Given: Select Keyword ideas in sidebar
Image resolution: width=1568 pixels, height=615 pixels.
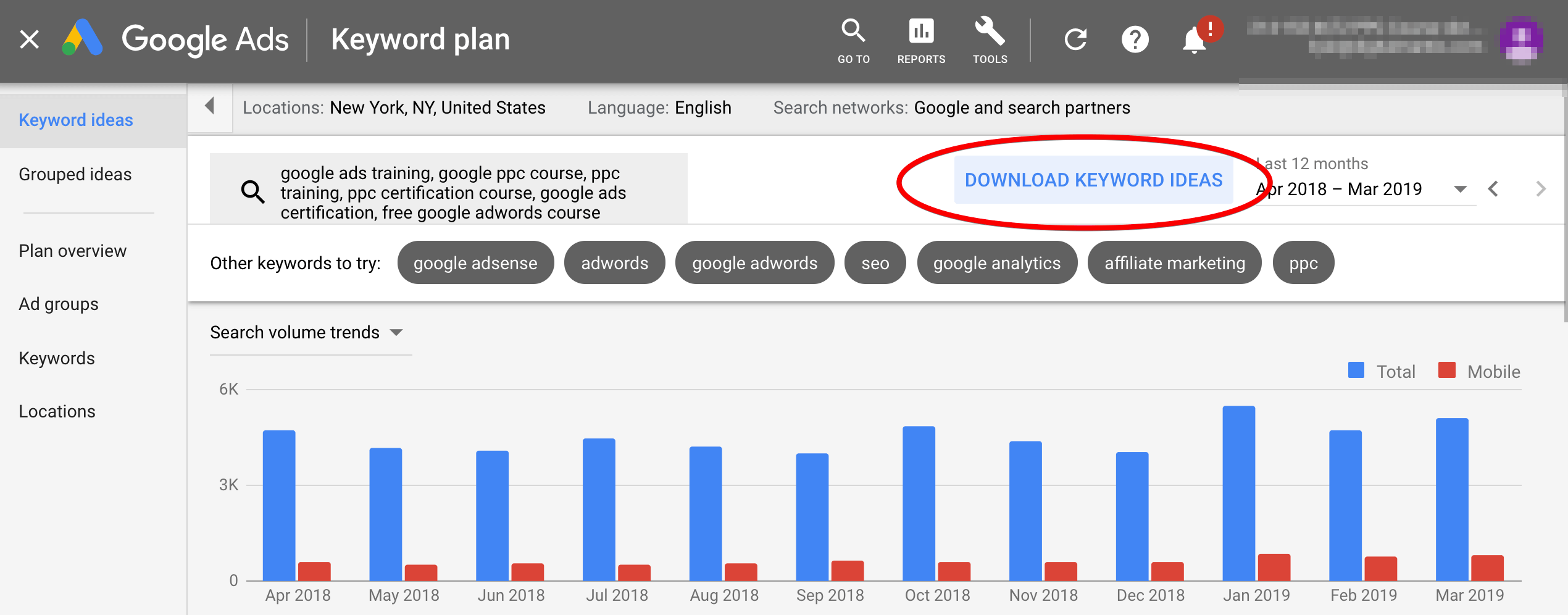Looking at the screenshot, I should click(x=93, y=120).
